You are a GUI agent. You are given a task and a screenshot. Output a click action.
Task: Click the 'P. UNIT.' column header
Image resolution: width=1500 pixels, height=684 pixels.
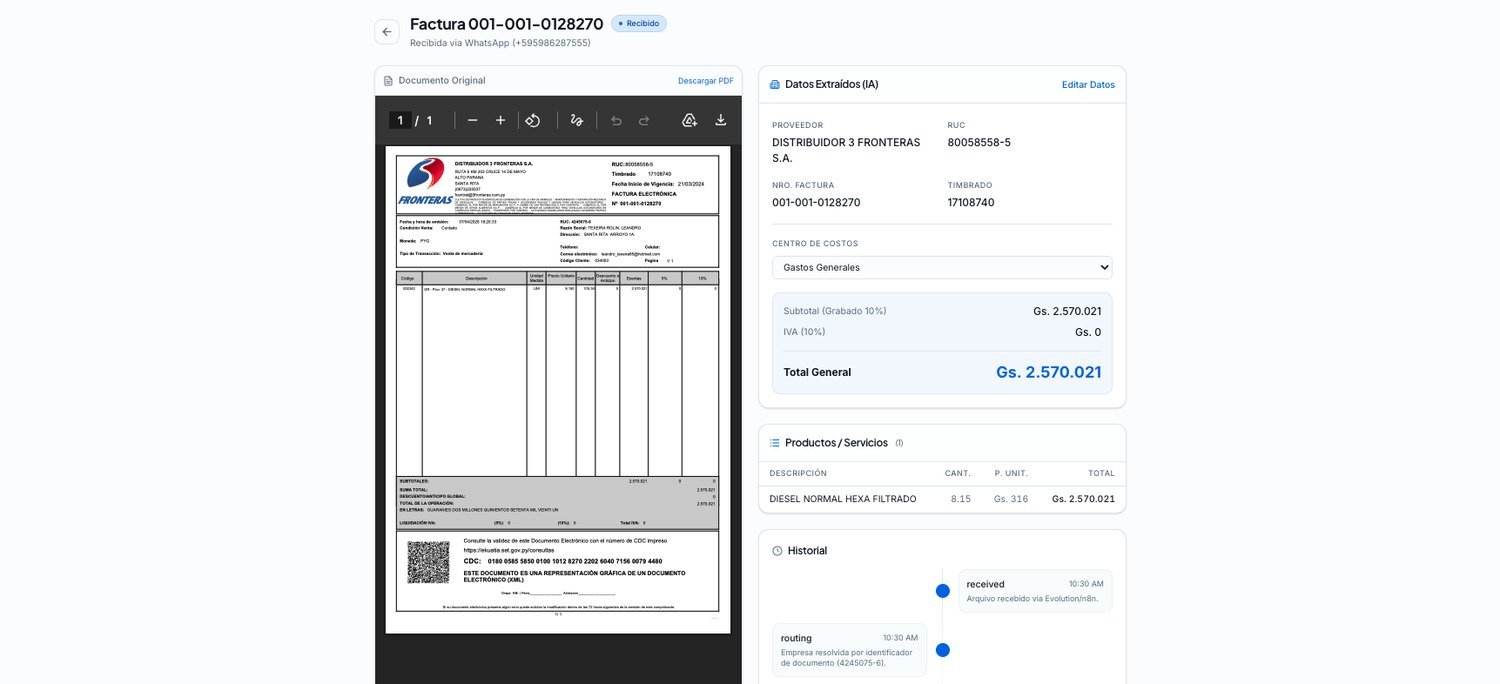tap(1011, 474)
